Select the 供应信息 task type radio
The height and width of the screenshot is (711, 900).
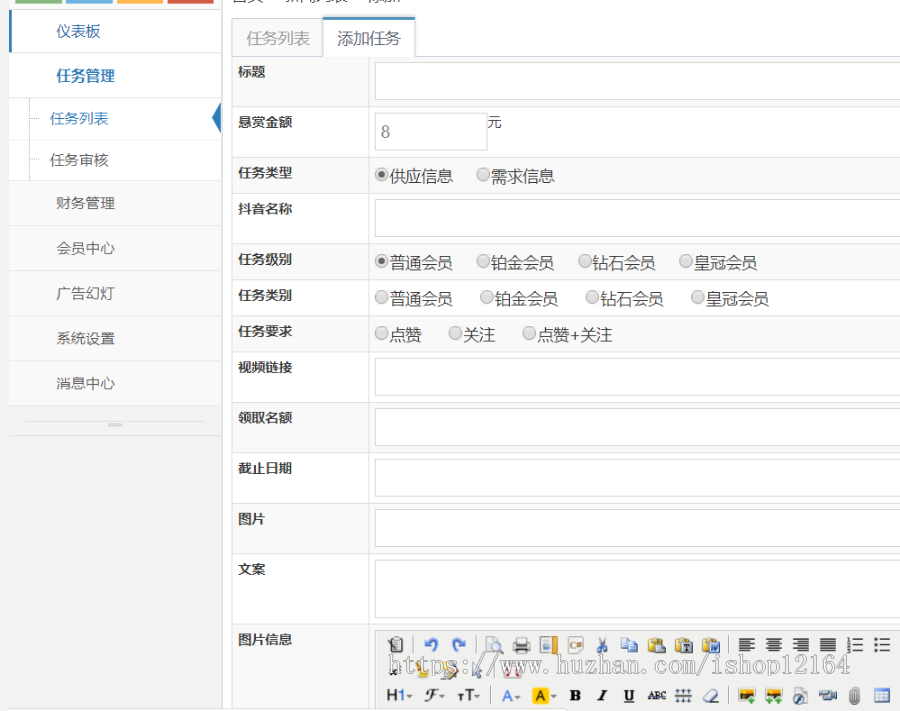[382, 174]
